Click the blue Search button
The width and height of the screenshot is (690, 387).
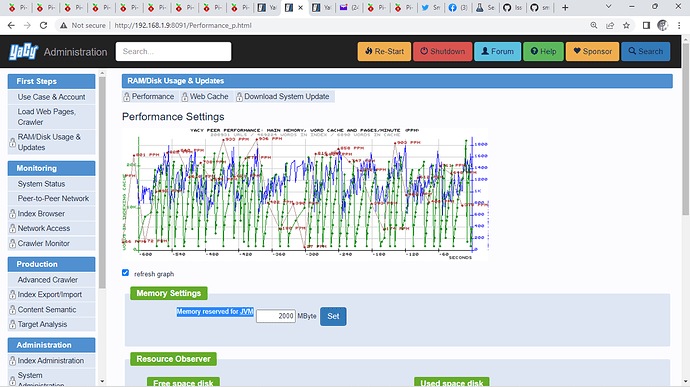pyautogui.click(x=646, y=52)
